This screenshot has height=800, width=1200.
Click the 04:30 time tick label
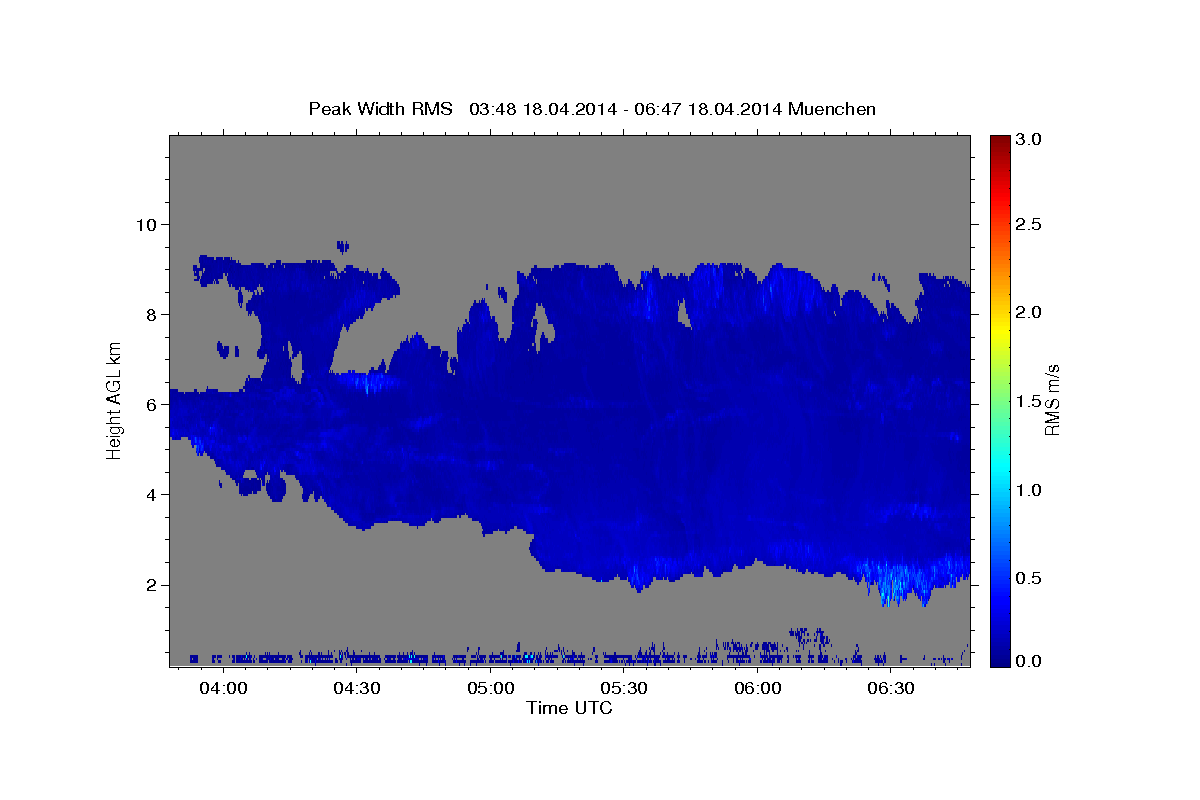(x=357, y=689)
